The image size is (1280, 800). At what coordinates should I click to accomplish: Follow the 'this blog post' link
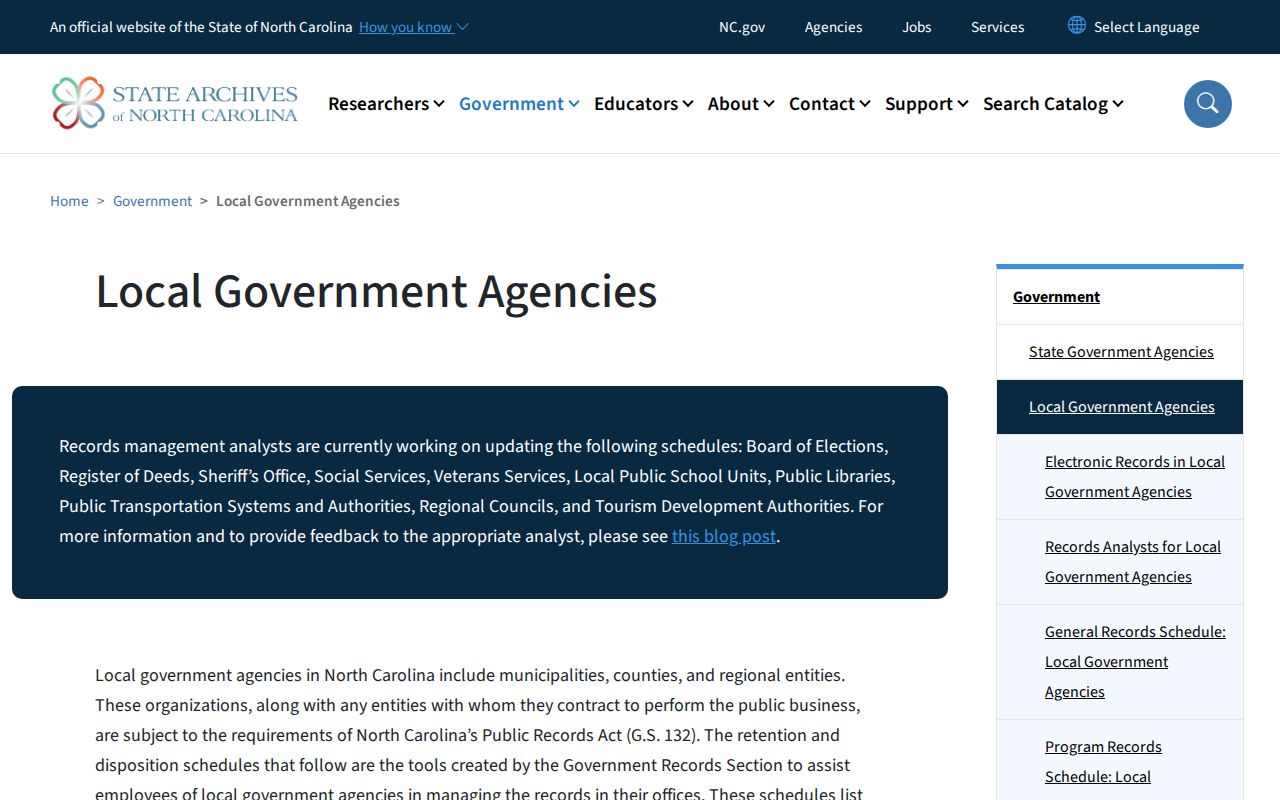click(724, 536)
